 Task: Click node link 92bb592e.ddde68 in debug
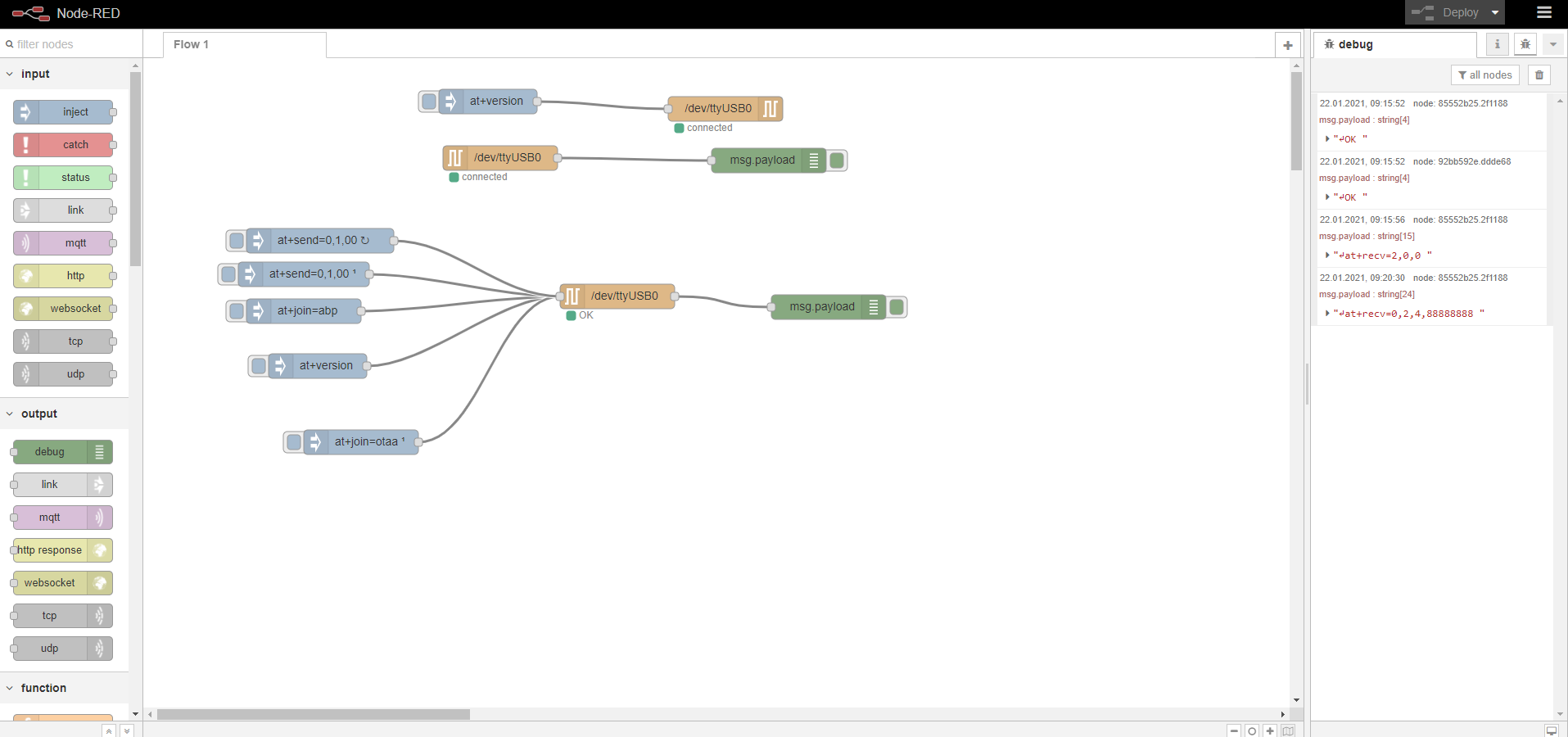[1462, 162]
